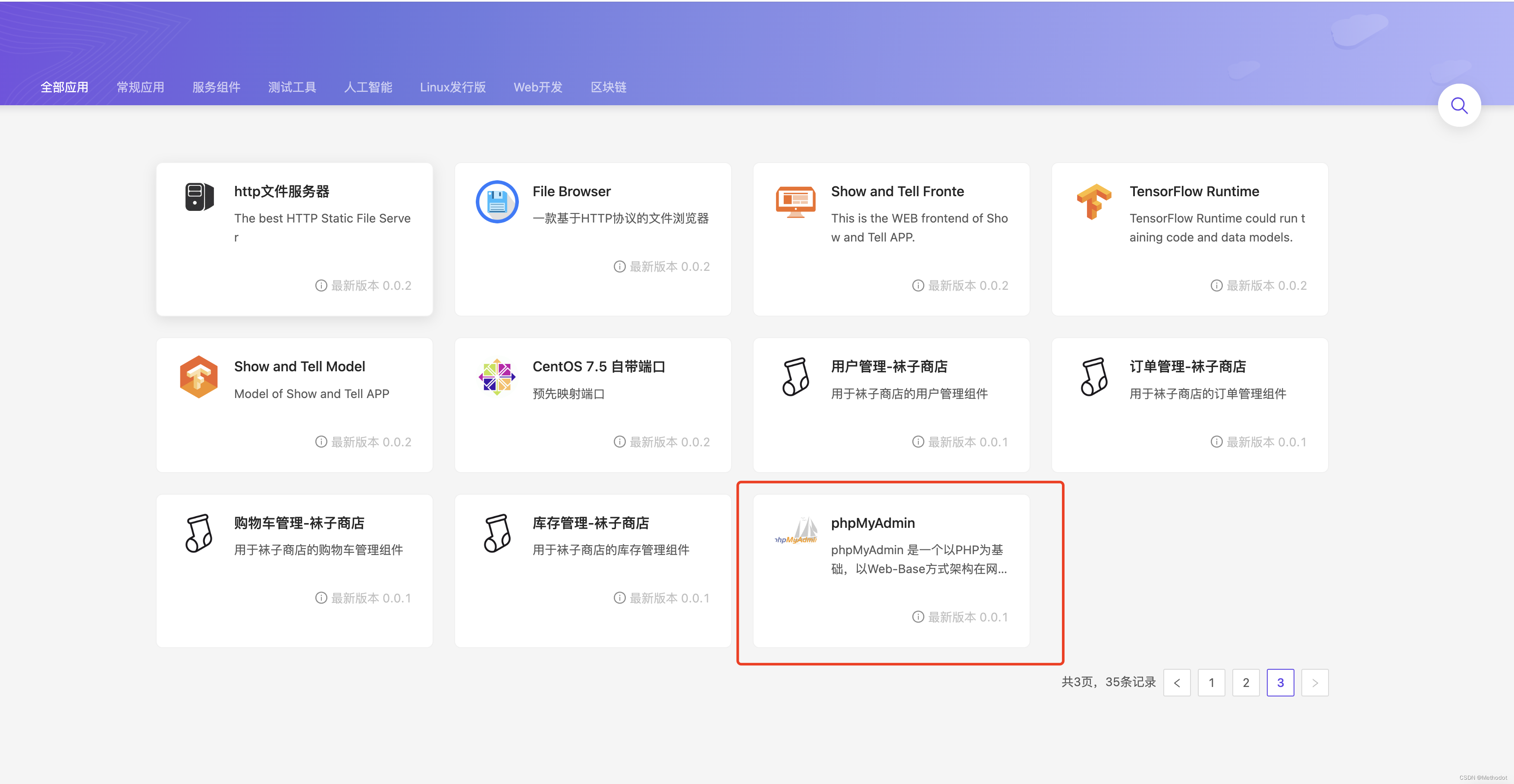Click the magnifier search icon
The width and height of the screenshot is (1514, 784).
tap(1459, 106)
